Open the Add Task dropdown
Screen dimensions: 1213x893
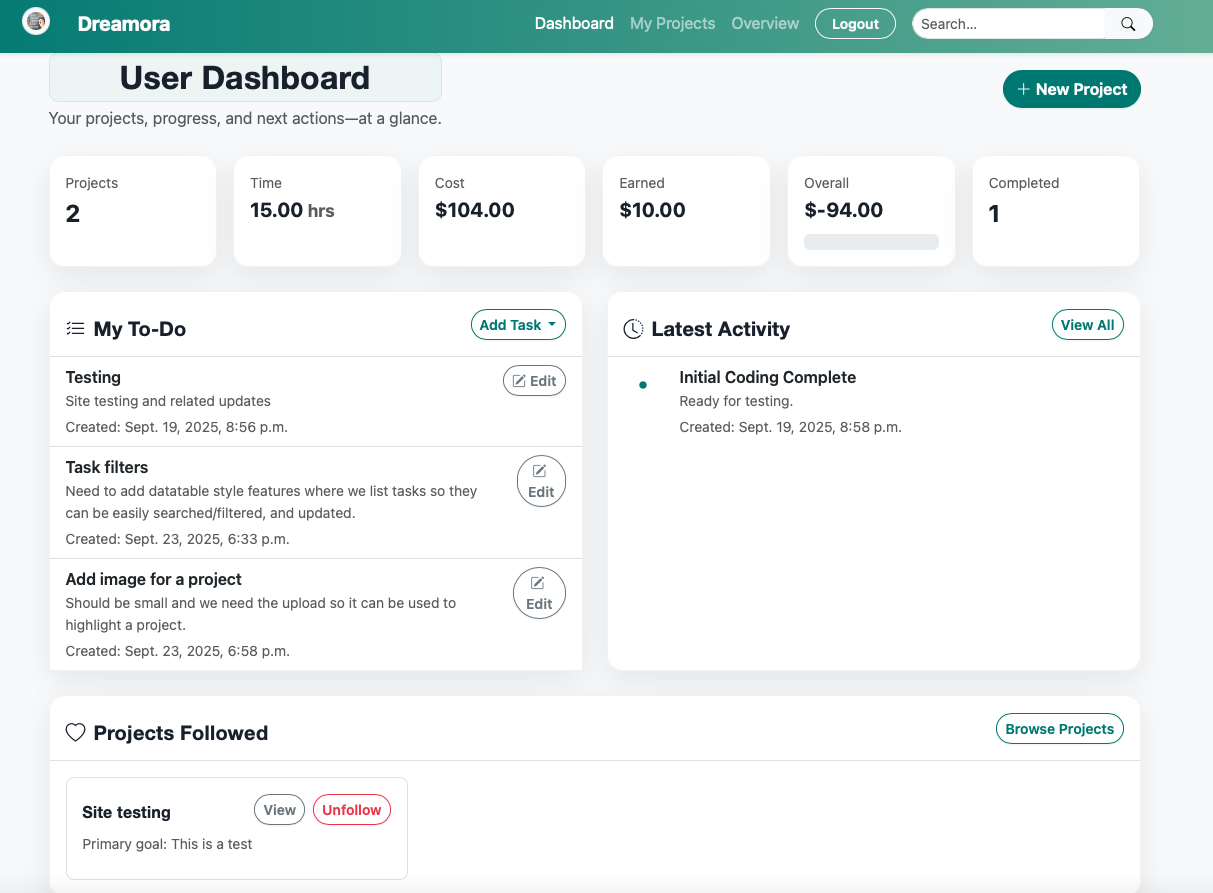coord(518,324)
